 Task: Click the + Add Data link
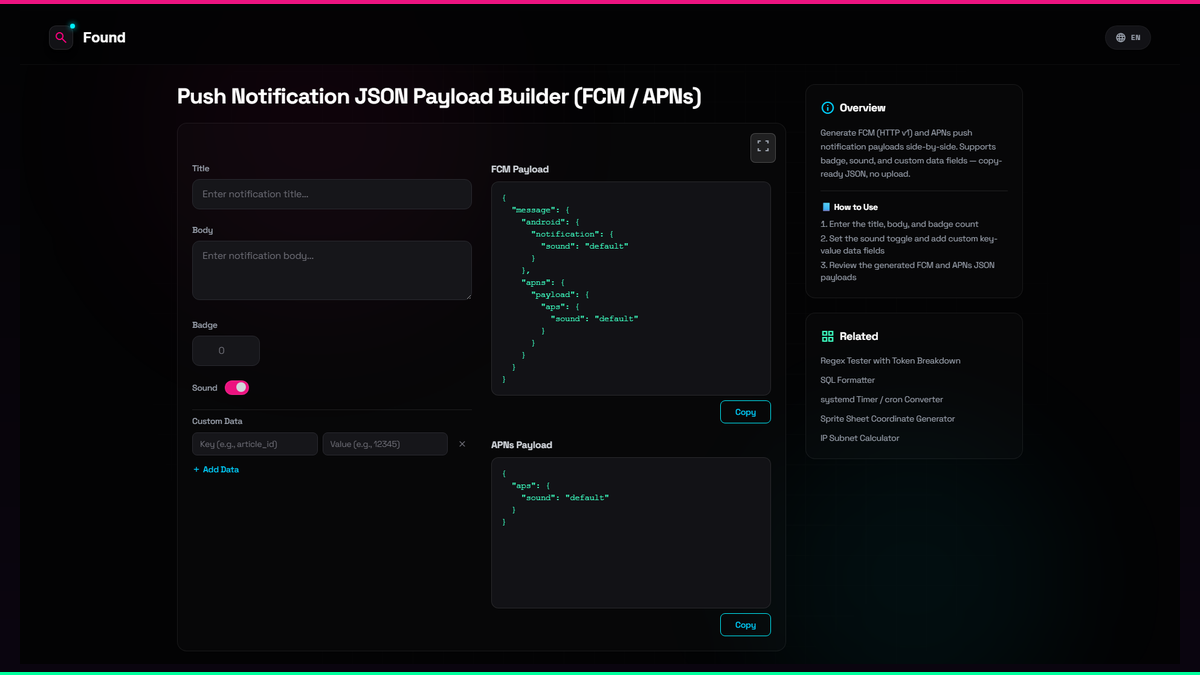coord(216,469)
